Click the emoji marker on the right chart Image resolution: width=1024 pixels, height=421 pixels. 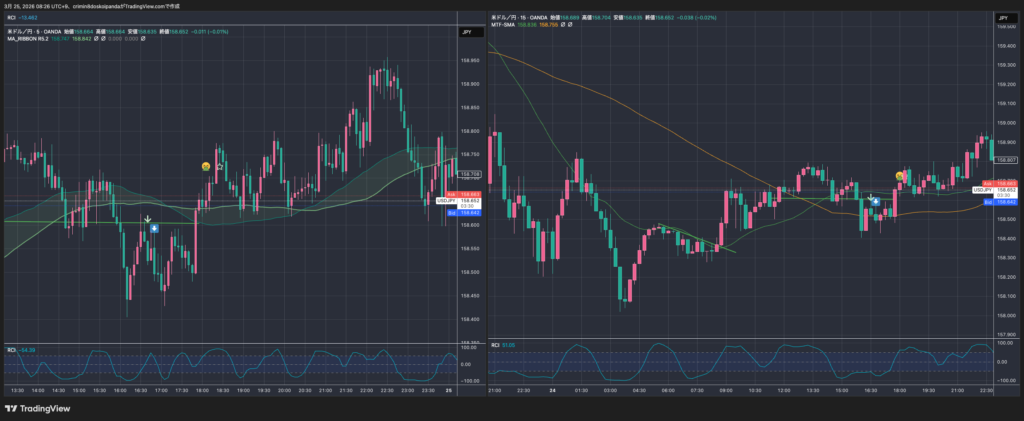tap(900, 176)
